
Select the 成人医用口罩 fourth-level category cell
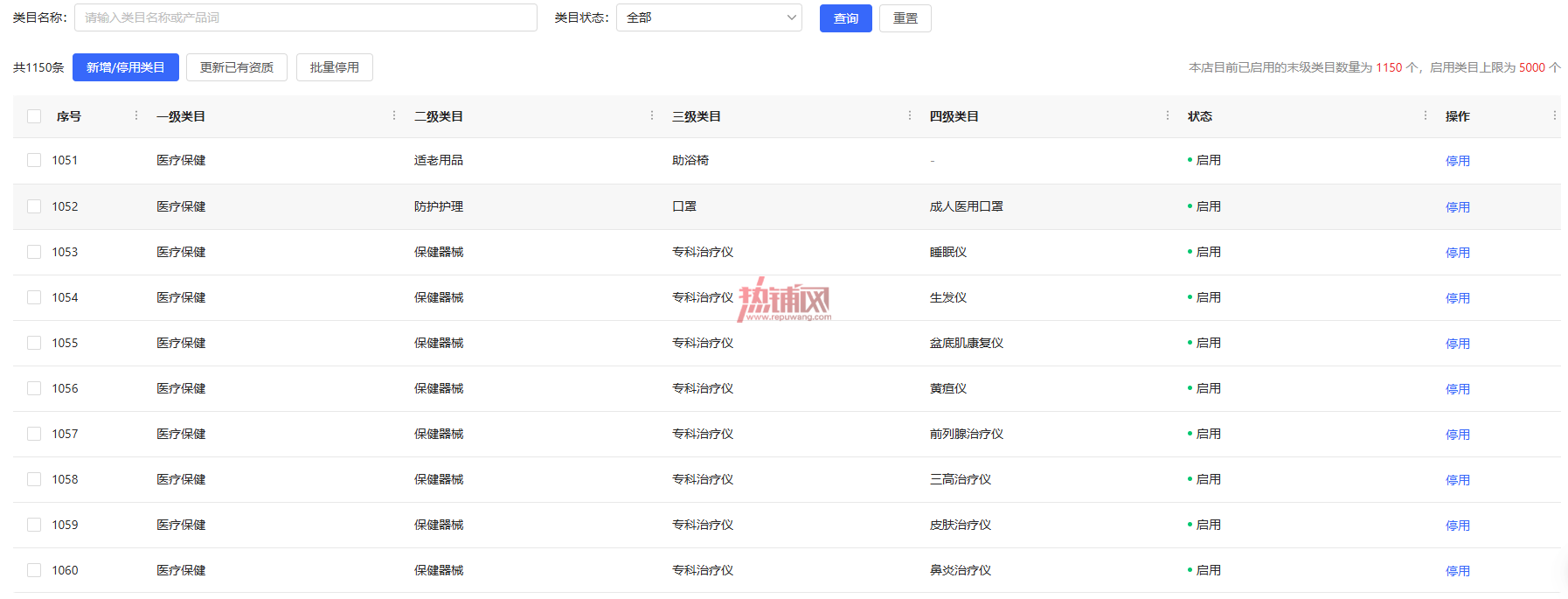967,206
